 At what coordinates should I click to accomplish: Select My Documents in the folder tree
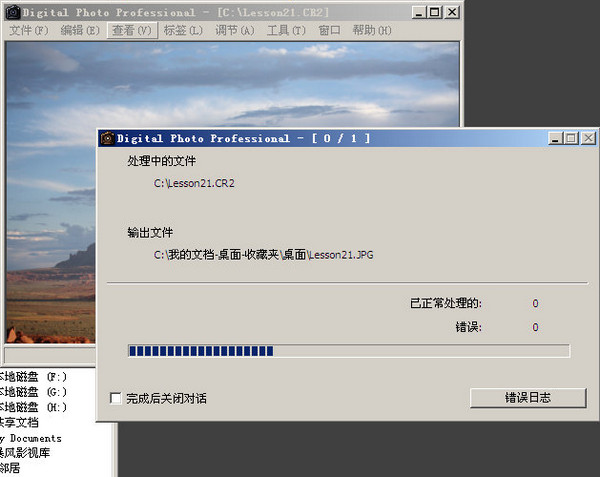pyautogui.click(x=30, y=438)
